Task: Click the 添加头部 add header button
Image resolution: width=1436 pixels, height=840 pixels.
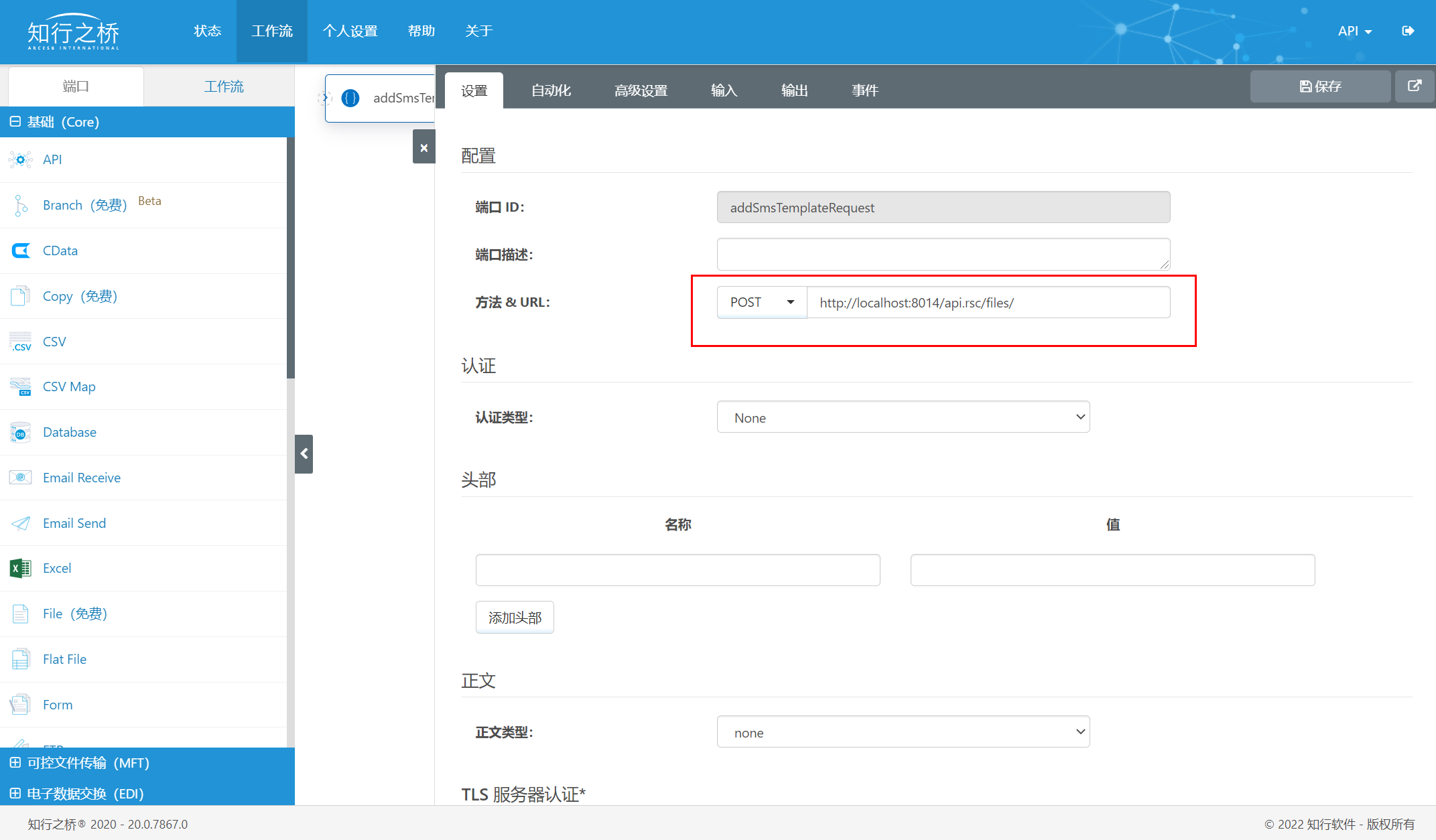Action: pos(514,616)
